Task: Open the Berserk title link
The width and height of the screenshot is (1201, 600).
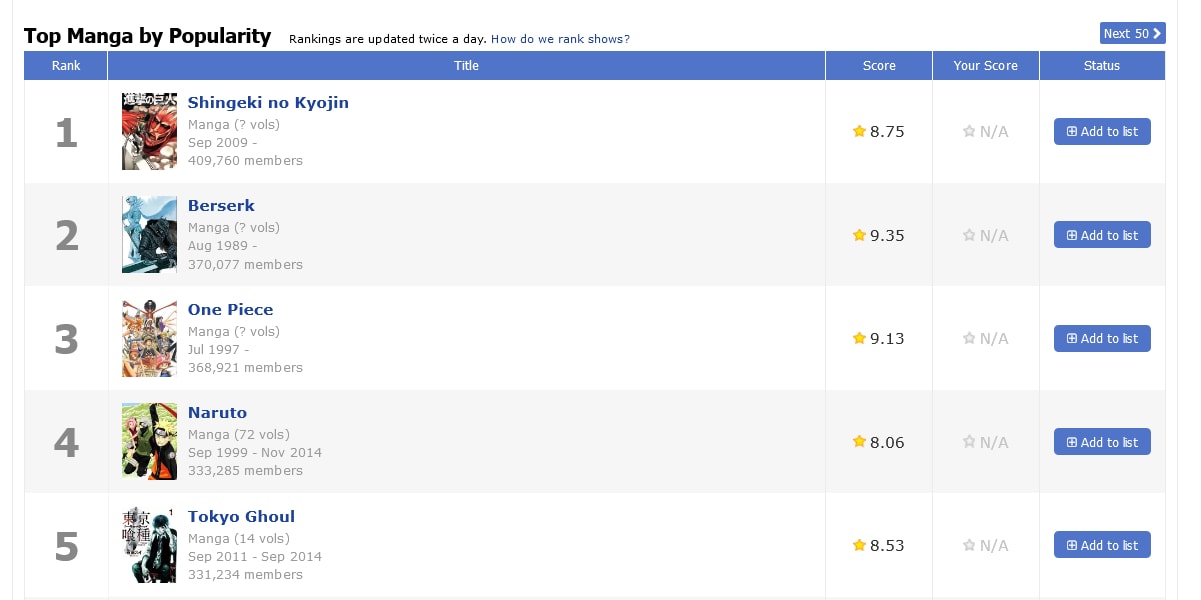Action: (x=221, y=206)
